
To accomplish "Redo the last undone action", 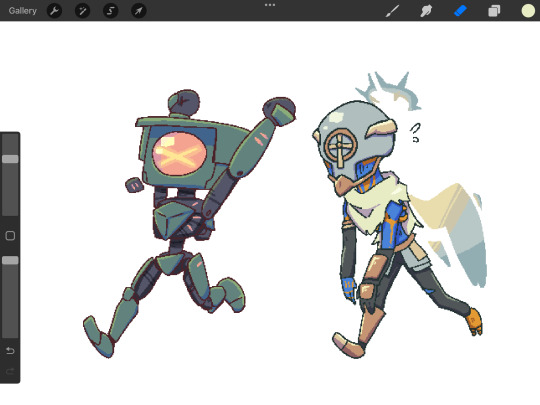I will coord(10,371).
